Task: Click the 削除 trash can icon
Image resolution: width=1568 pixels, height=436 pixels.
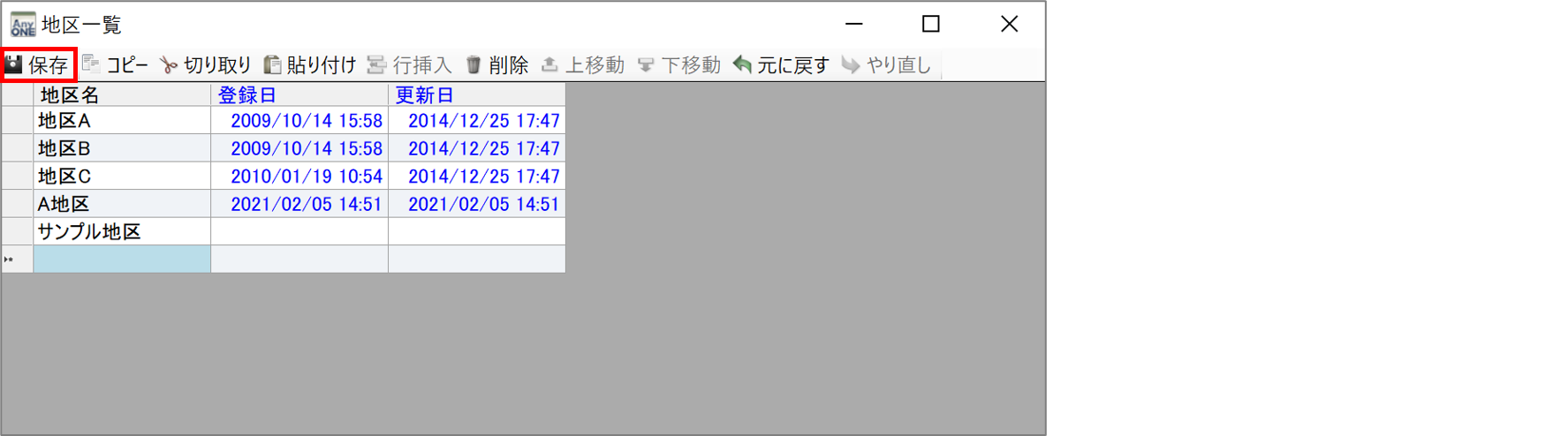Action: pyautogui.click(x=473, y=64)
